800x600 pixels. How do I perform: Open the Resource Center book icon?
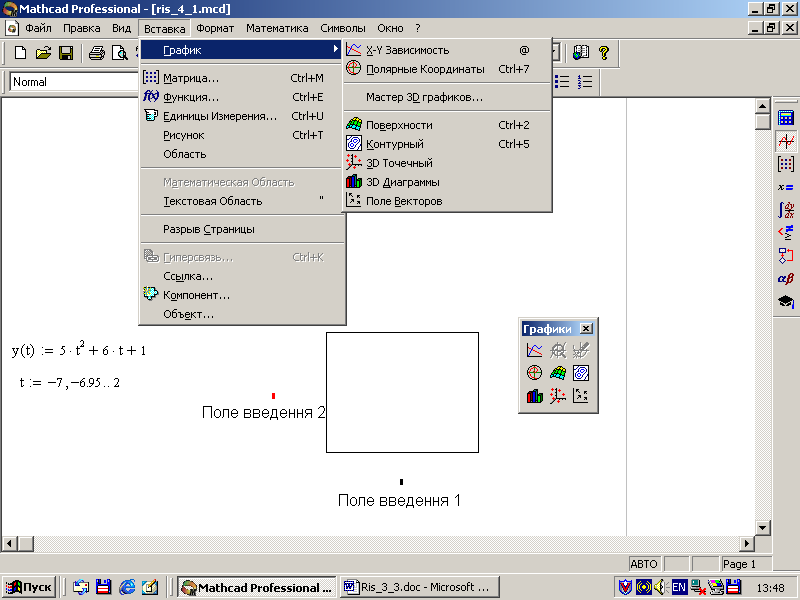(581, 52)
